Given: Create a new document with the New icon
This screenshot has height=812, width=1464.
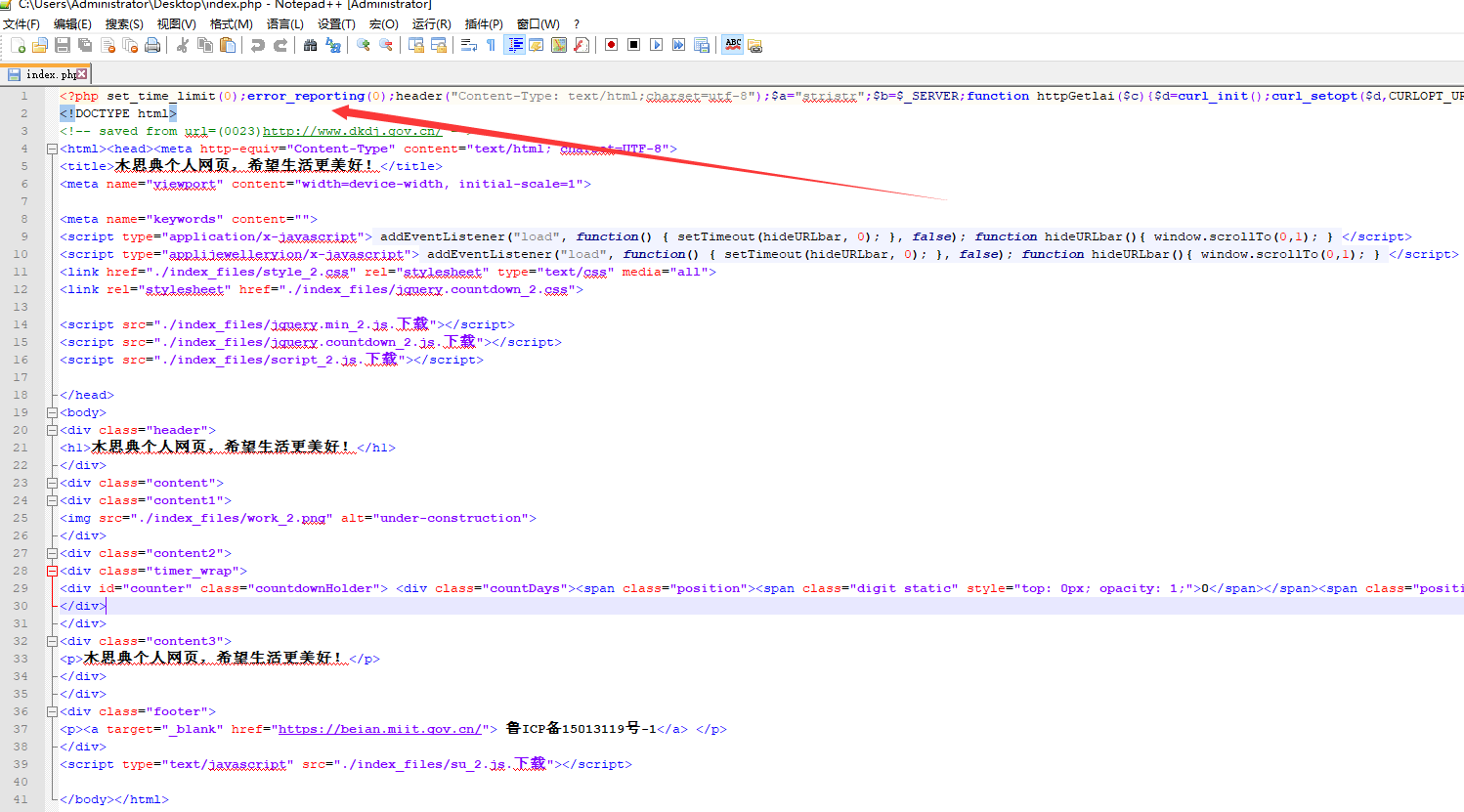Looking at the screenshot, I should coord(18,45).
